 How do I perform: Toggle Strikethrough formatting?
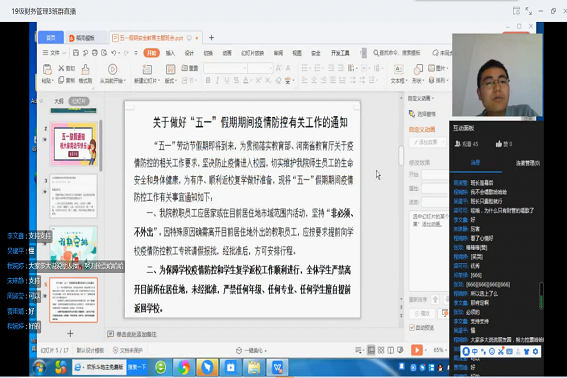pyautogui.click(x=236, y=80)
